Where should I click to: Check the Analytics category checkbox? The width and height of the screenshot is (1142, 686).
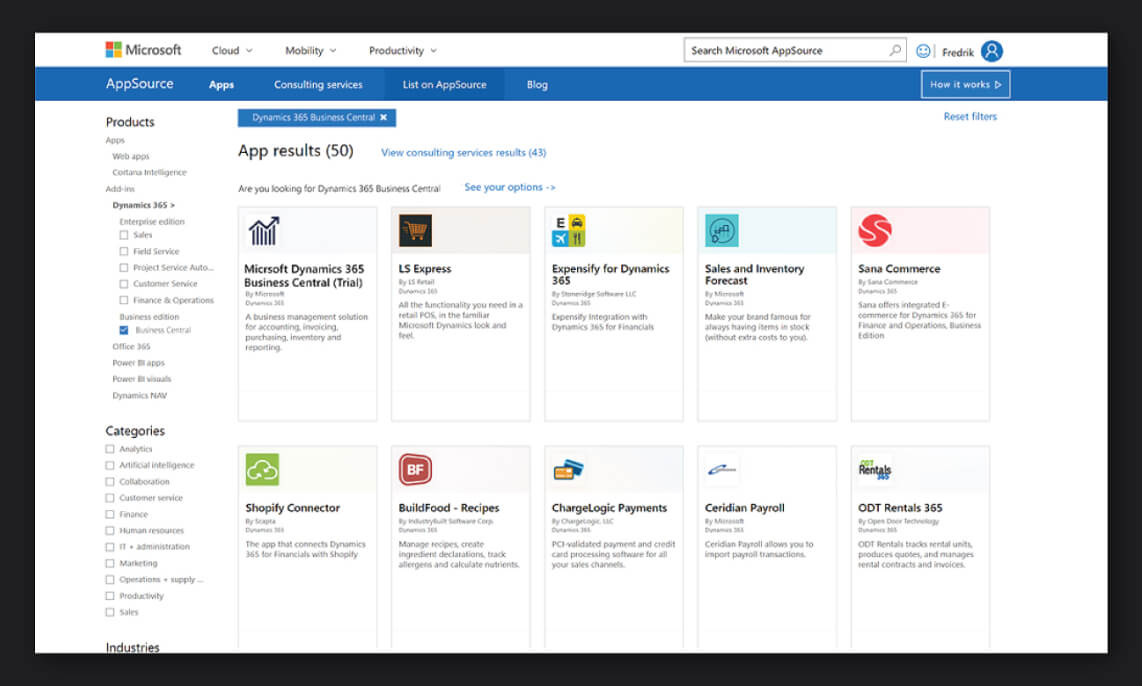[110, 449]
